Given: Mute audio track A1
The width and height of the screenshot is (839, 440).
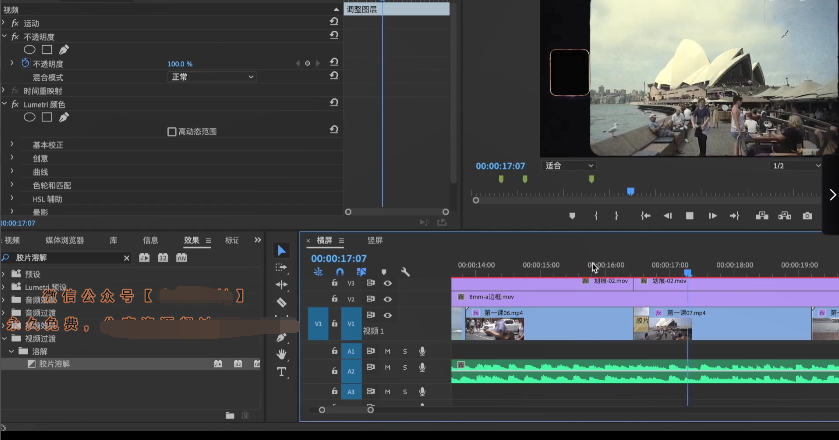Looking at the screenshot, I should point(387,351).
